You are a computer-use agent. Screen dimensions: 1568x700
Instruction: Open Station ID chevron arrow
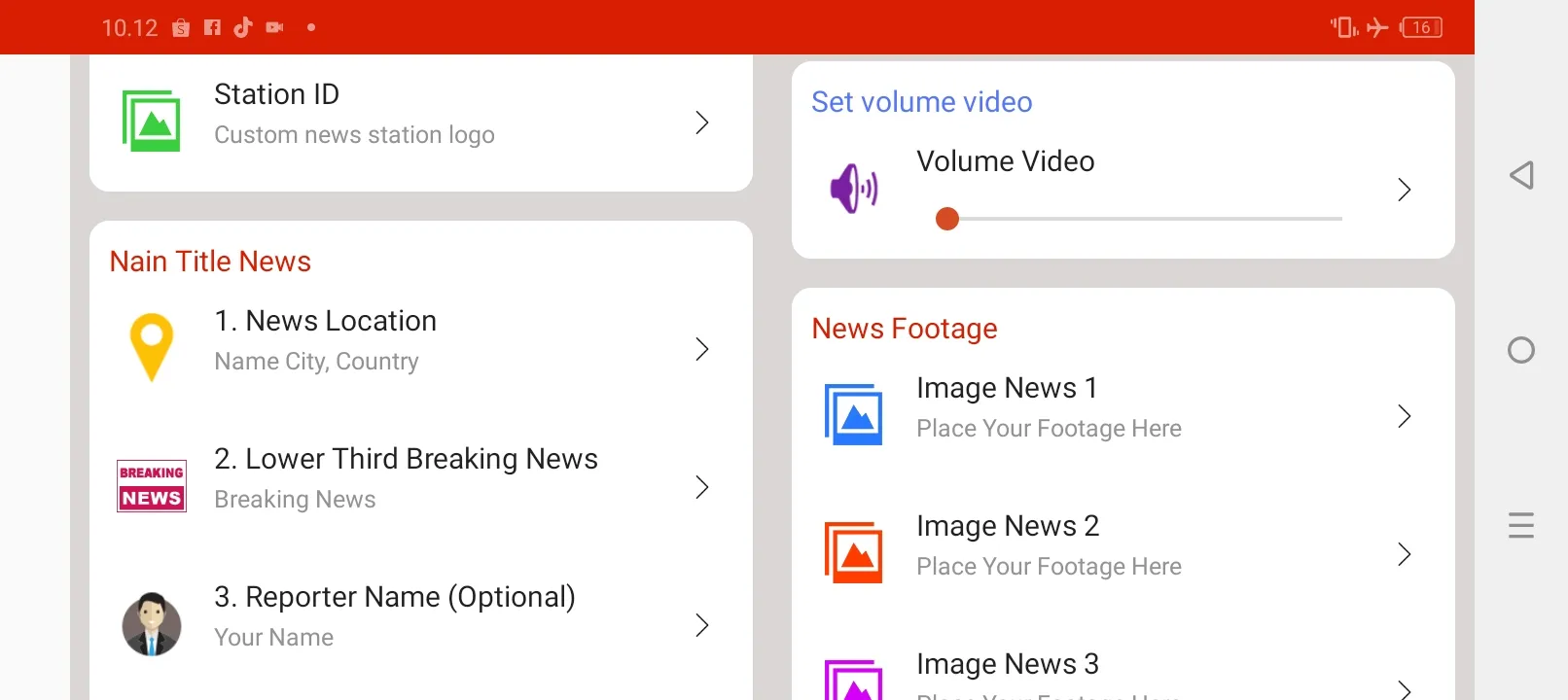702,122
